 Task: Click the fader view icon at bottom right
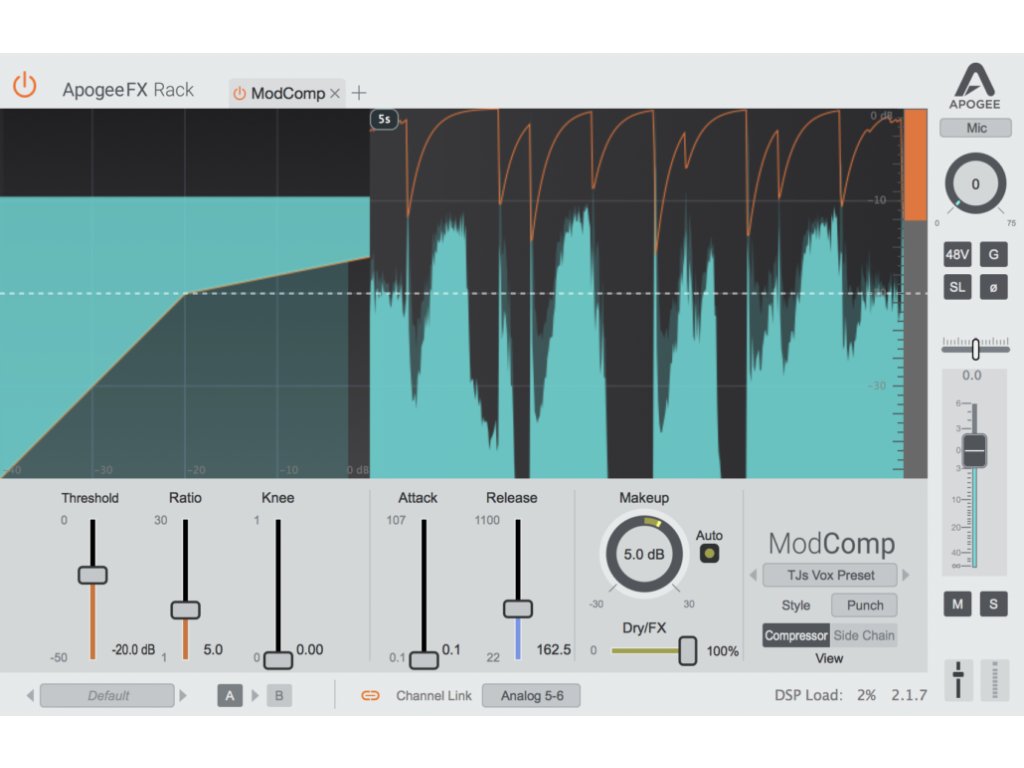coord(958,679)
